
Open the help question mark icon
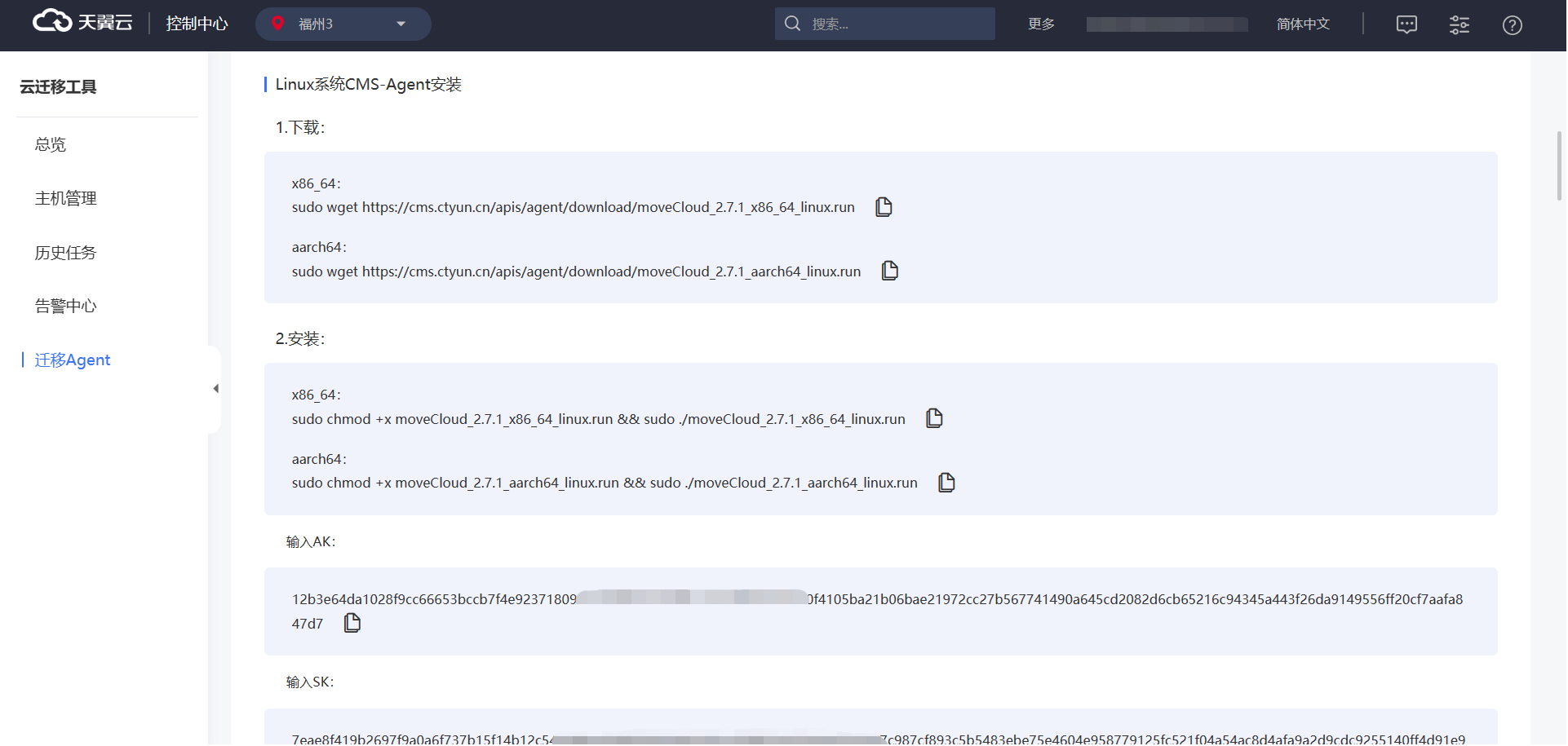click(1512, 25)
